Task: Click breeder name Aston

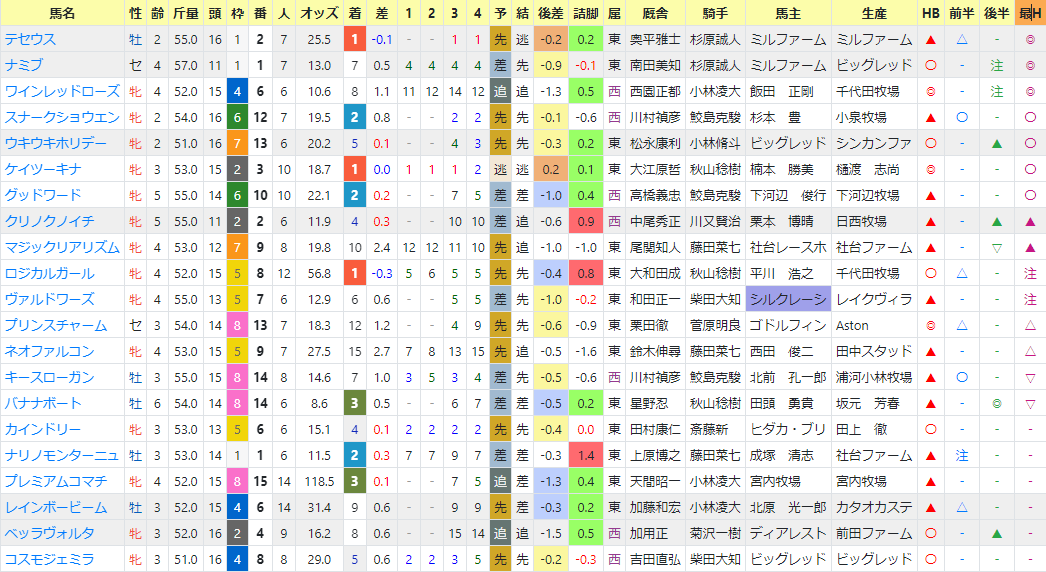Action: tap(852, 326)
